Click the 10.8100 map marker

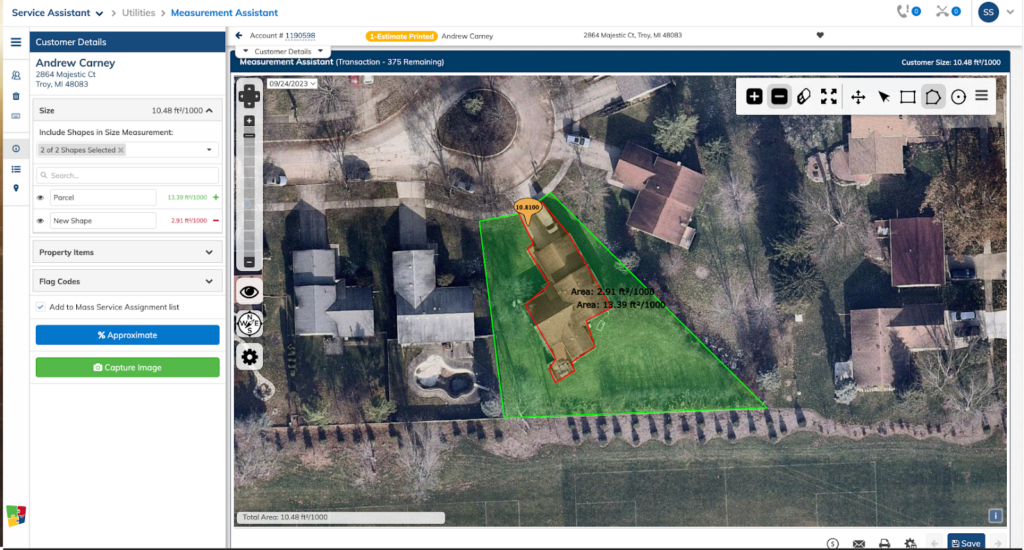click(x=527, y=209)
